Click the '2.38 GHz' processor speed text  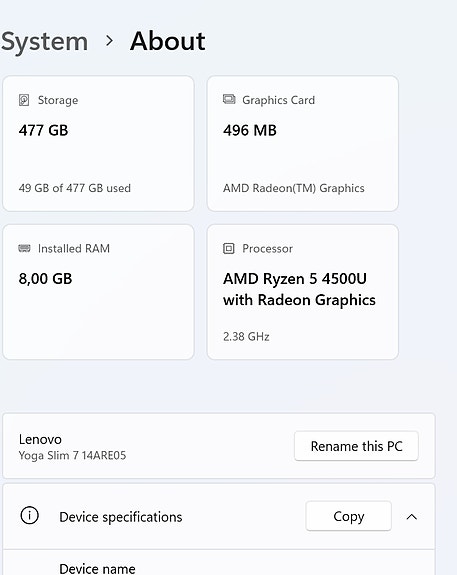point(246,337)
